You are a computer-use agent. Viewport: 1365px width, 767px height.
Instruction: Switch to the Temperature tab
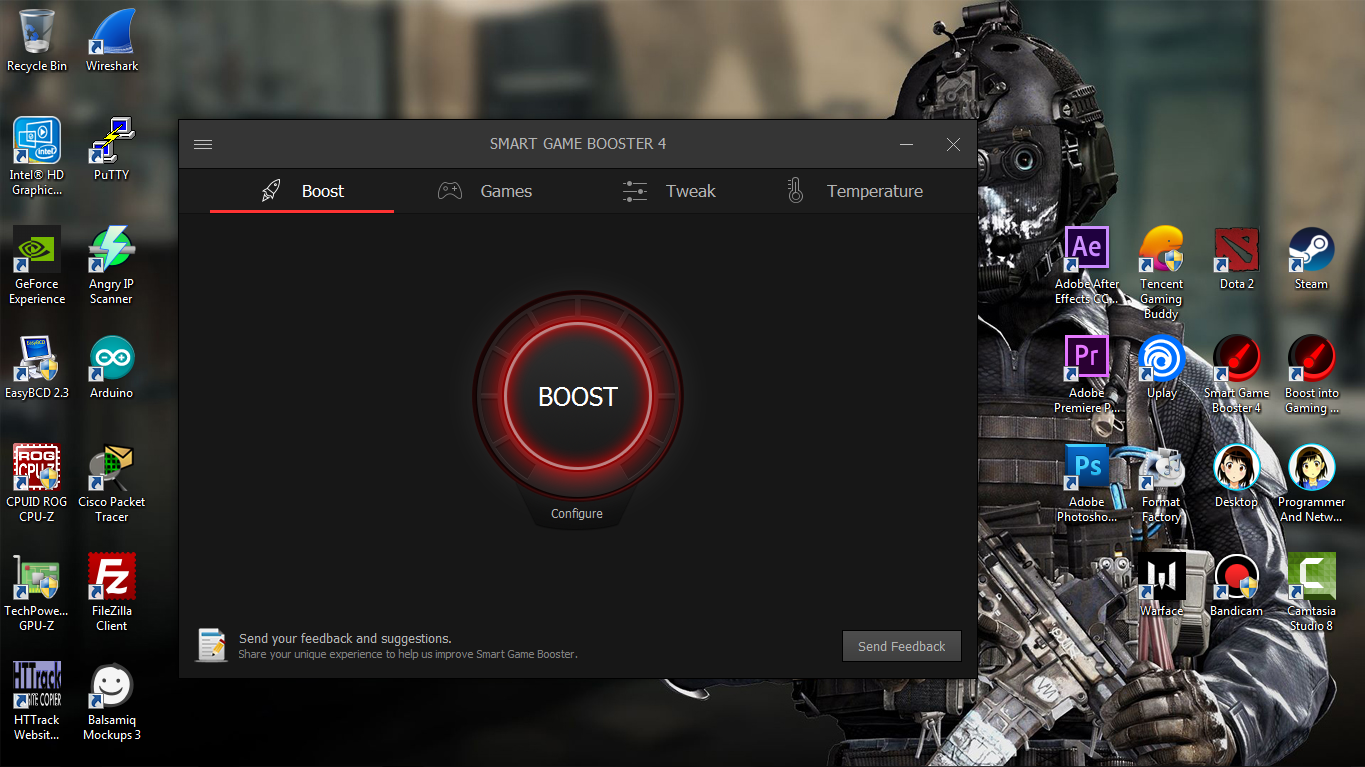tap(874, 190)
